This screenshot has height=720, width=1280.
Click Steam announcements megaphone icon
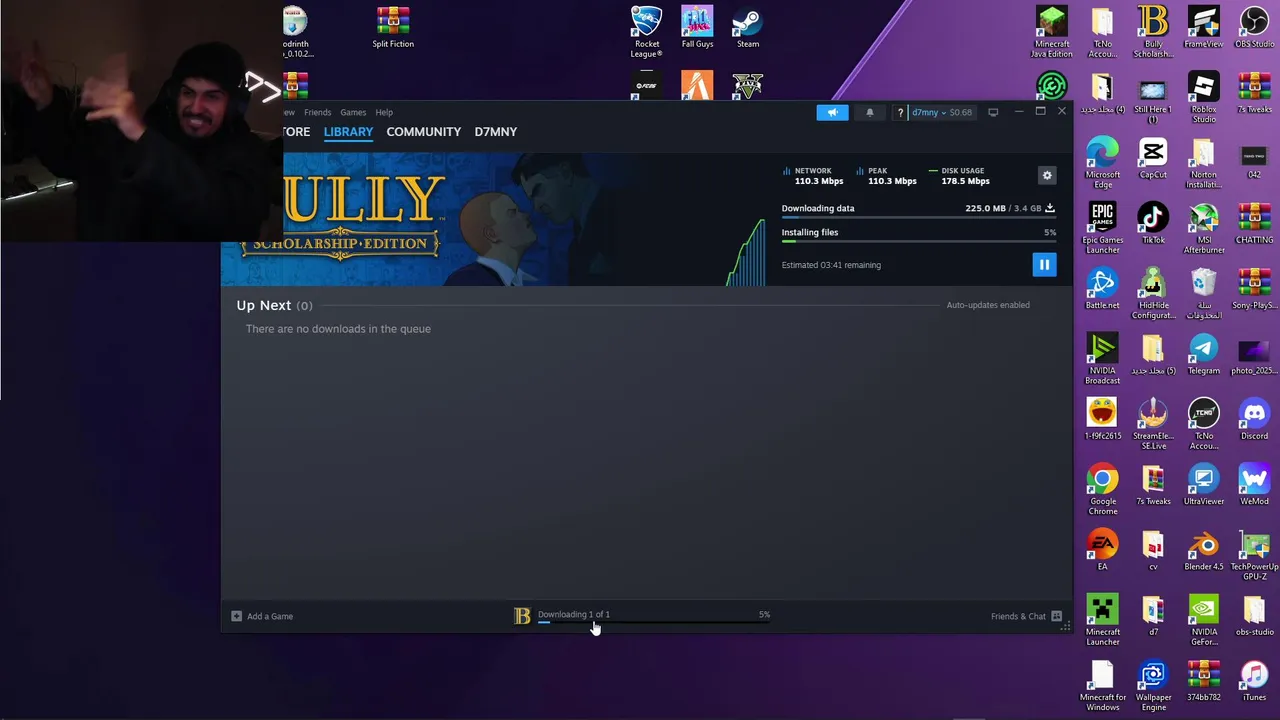[832, 112]
